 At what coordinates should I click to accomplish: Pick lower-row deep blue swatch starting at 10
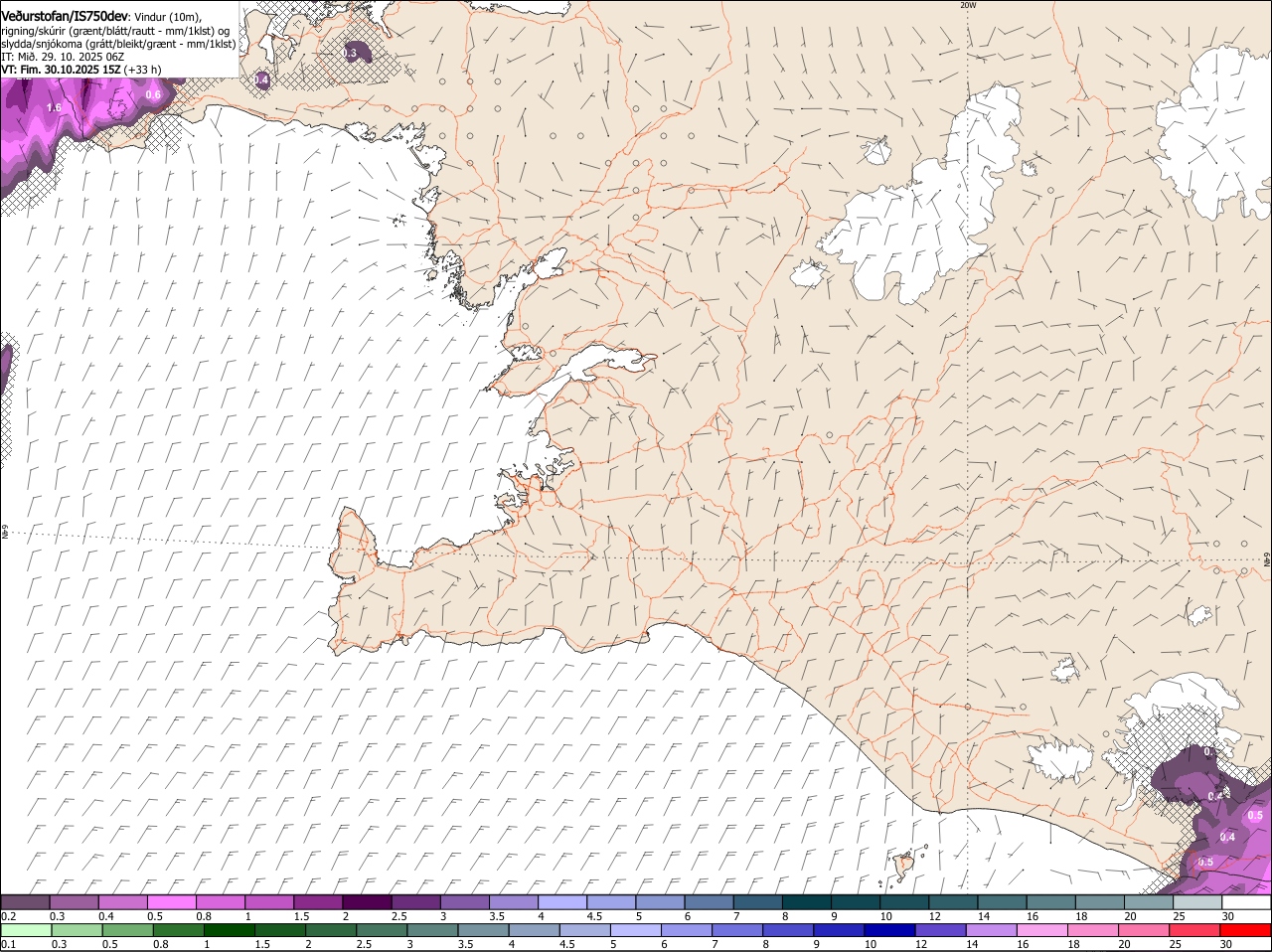[889, 930]
